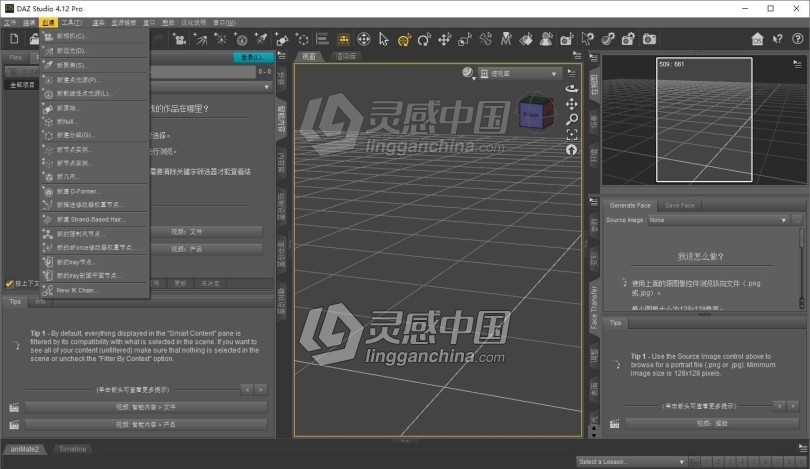810x469 pixels.
Task: Open the Select a Lesson dropdown
Action: (x=631, y=462)
